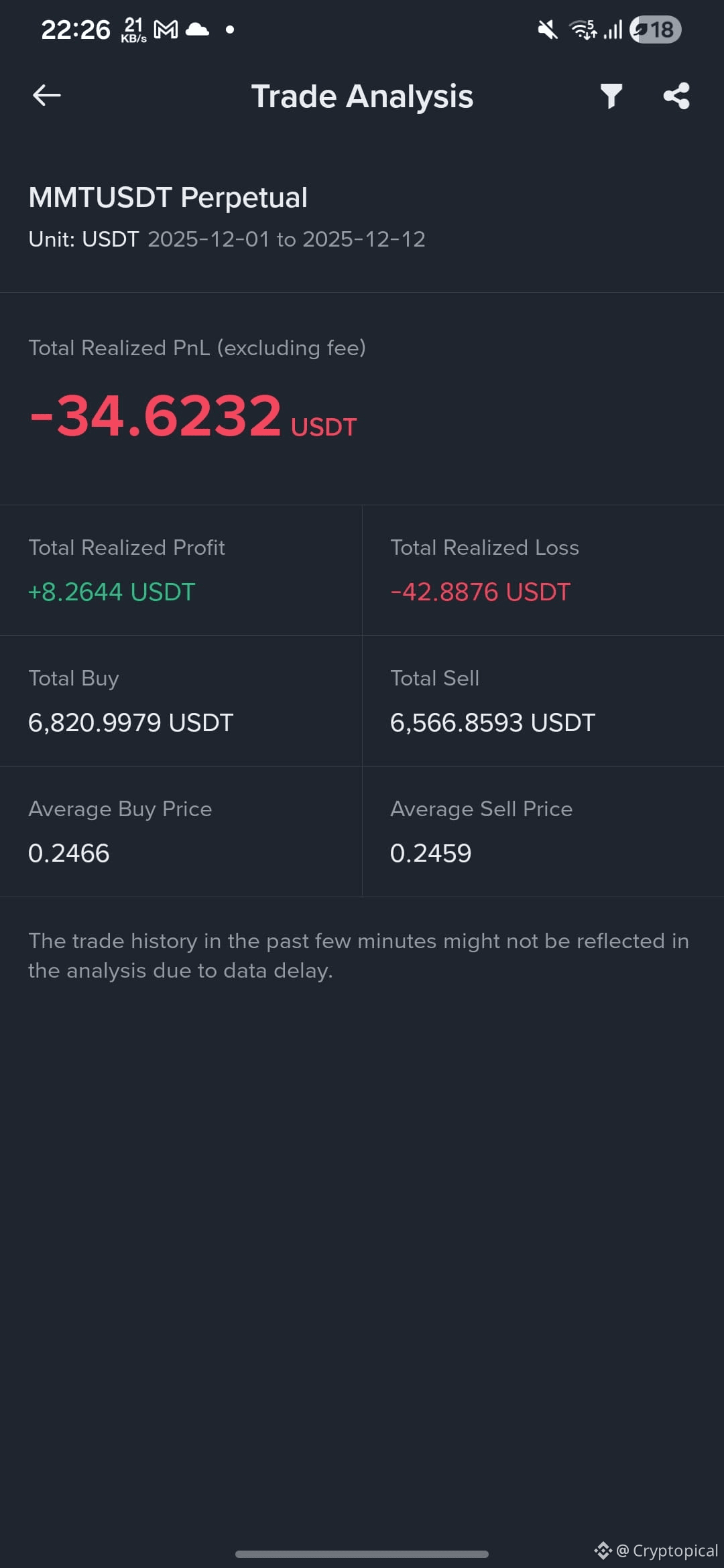724x1568 pixels.
Task: Tap the Total Buy 6,820.9979 USDT value
Action: (x=131, y=723)
